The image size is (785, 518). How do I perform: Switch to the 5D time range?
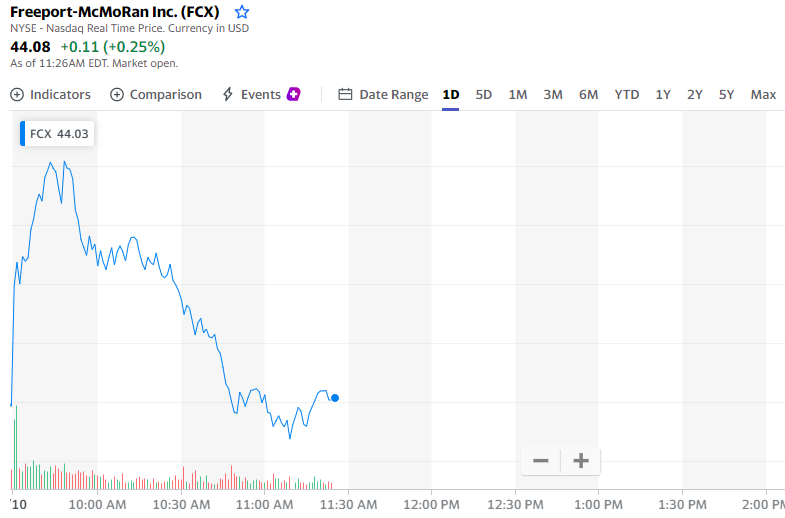pyautogui.click(x=484, y=94)
